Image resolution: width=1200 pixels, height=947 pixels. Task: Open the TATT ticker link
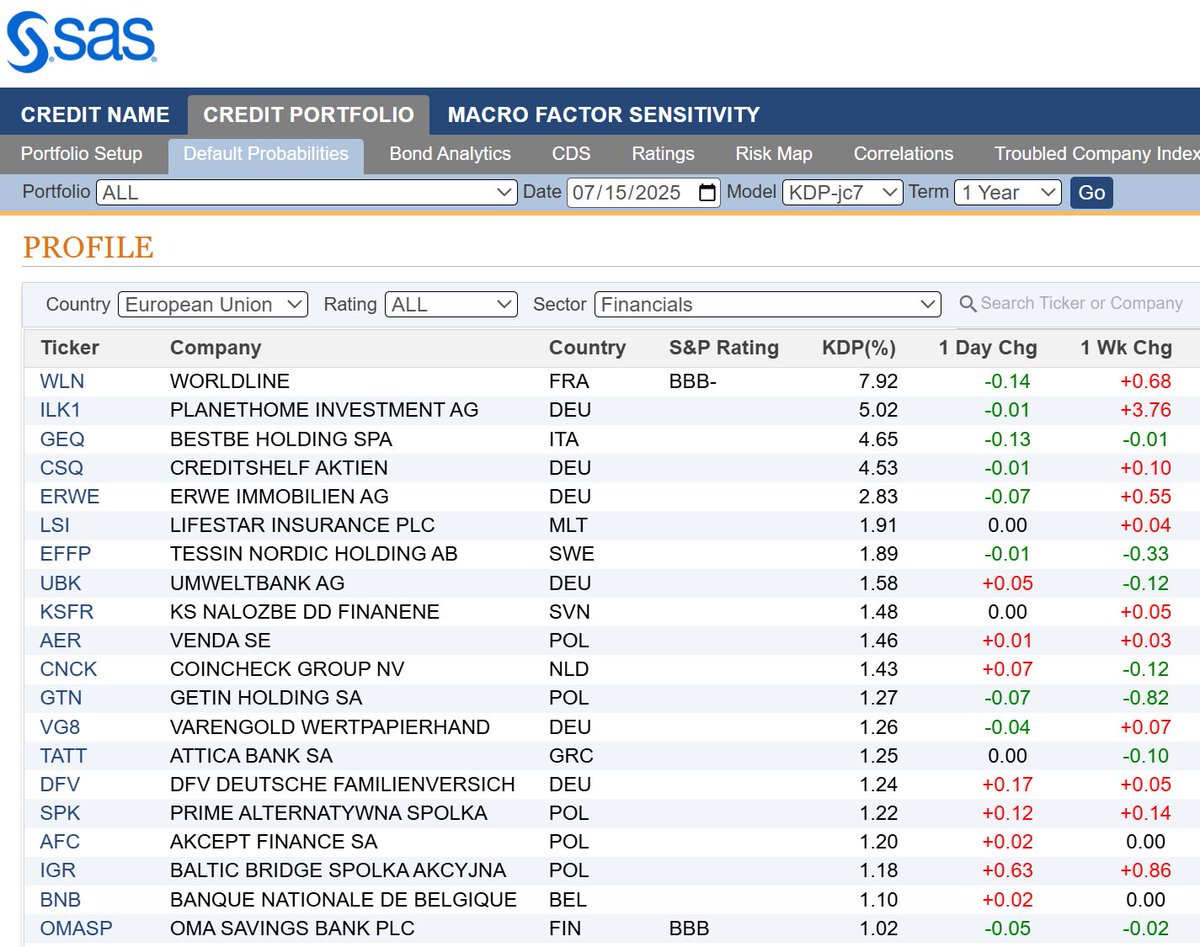coord(63,756)
